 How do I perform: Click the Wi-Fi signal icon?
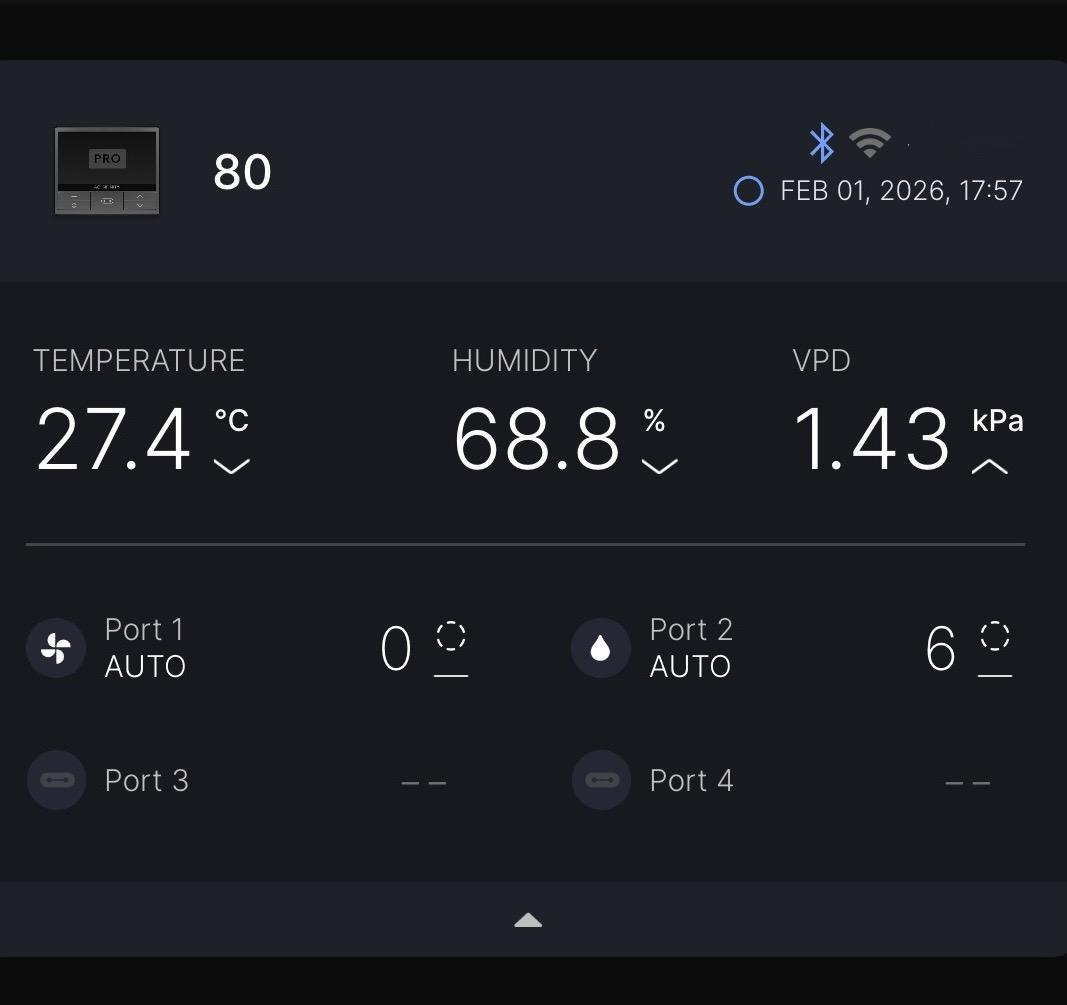[870, 144]
